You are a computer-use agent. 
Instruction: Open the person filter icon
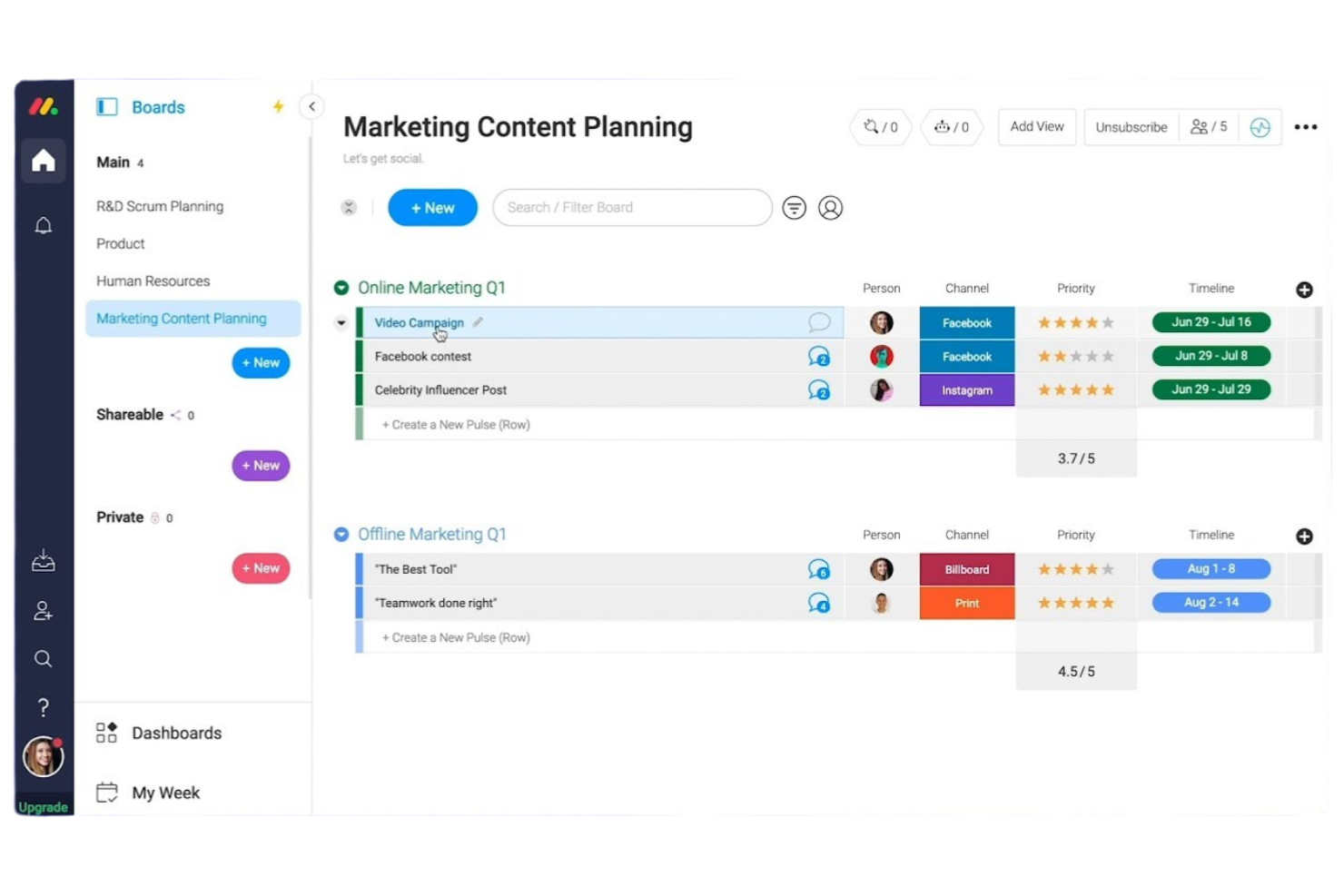[831, 208]
